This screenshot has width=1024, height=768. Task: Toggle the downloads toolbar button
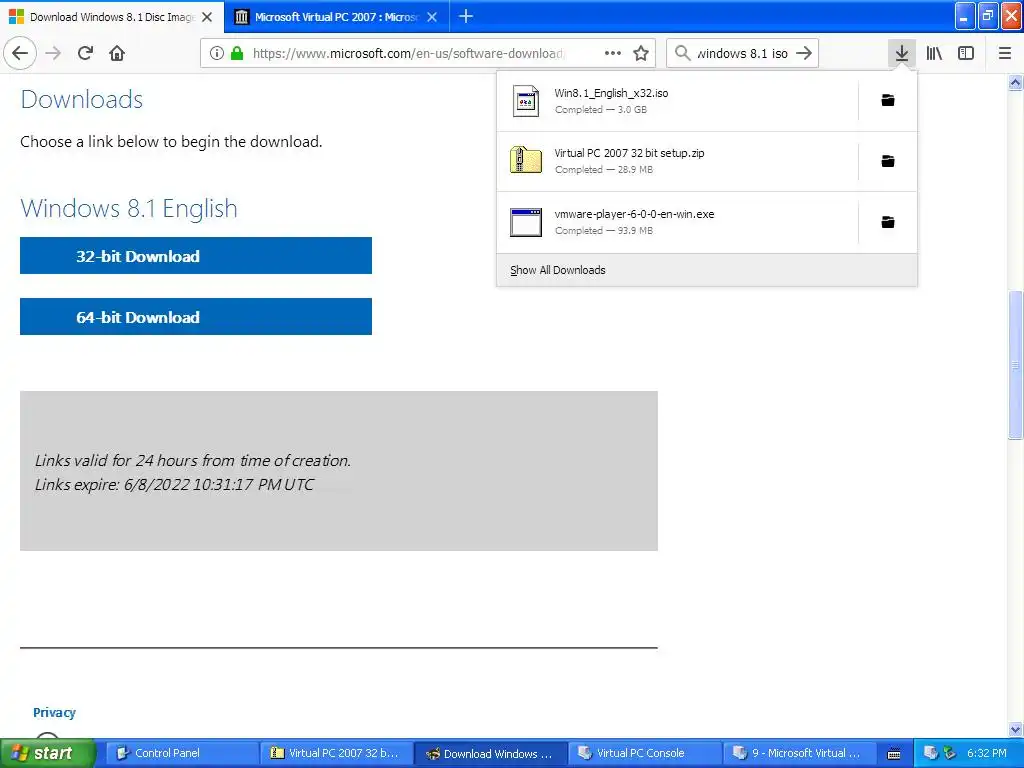tap(902, 53)
